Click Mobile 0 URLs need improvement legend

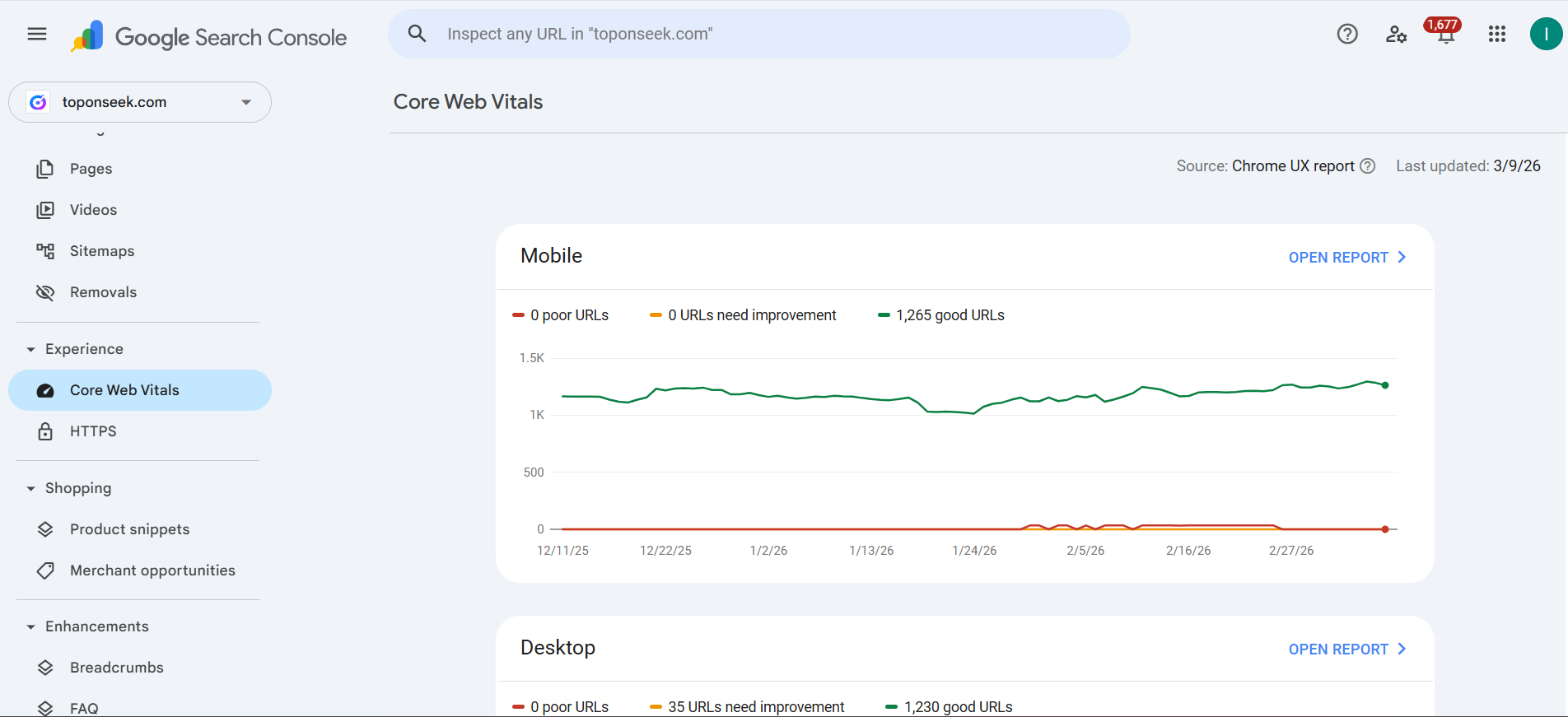pos(743,315)
